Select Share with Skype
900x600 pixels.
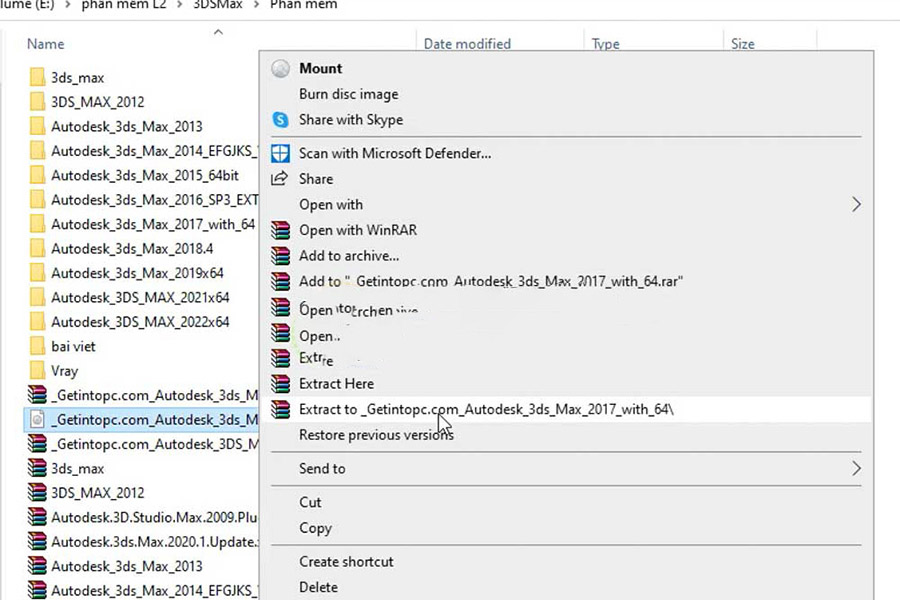pyautogui.click(x=351, y=119)
